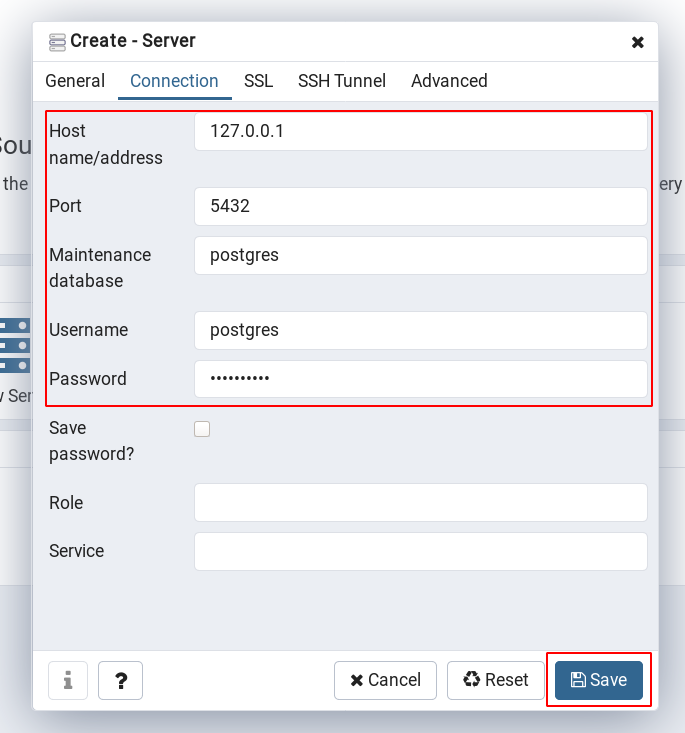
Task: Click the Cancel button
Action: [385, 680]
